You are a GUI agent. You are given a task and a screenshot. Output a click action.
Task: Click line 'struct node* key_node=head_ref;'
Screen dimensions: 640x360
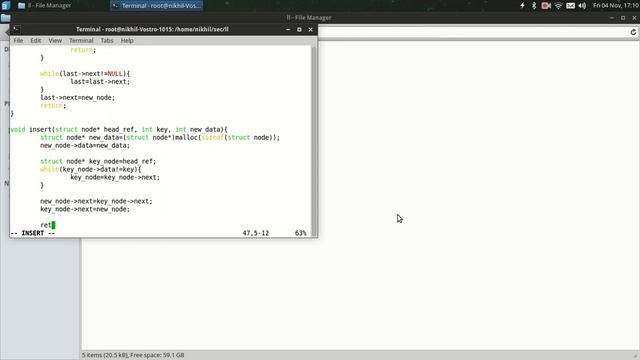coord(98,161)
